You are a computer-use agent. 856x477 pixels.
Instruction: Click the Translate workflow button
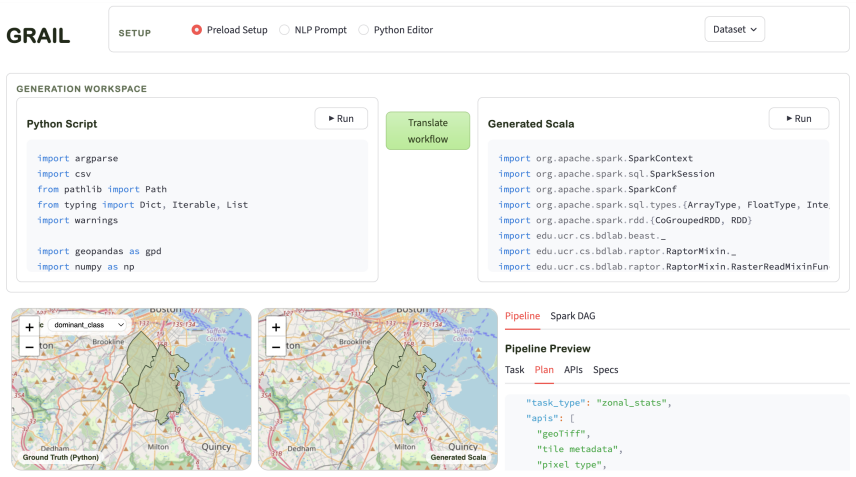pos(428,131)
